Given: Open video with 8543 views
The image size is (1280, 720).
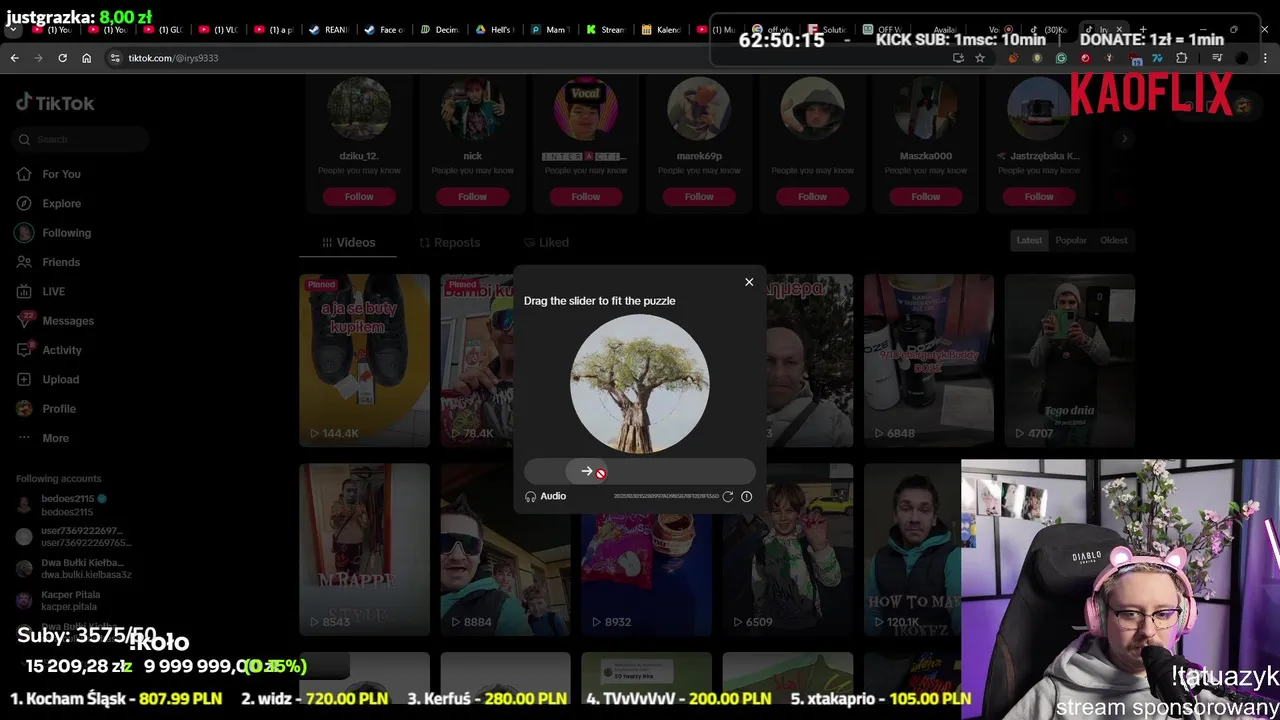Looking at the screenshot, I should pos(364,549).
